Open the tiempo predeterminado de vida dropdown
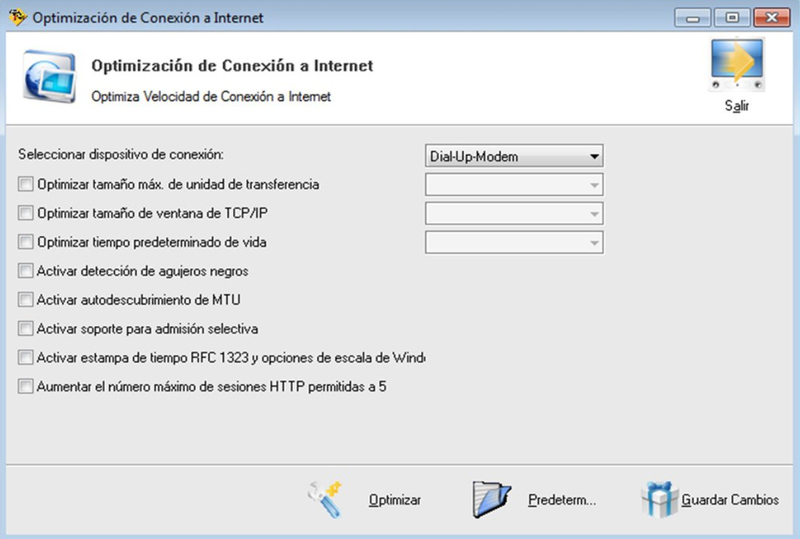This screenshot has width=800, height=539. click(514, 242)
